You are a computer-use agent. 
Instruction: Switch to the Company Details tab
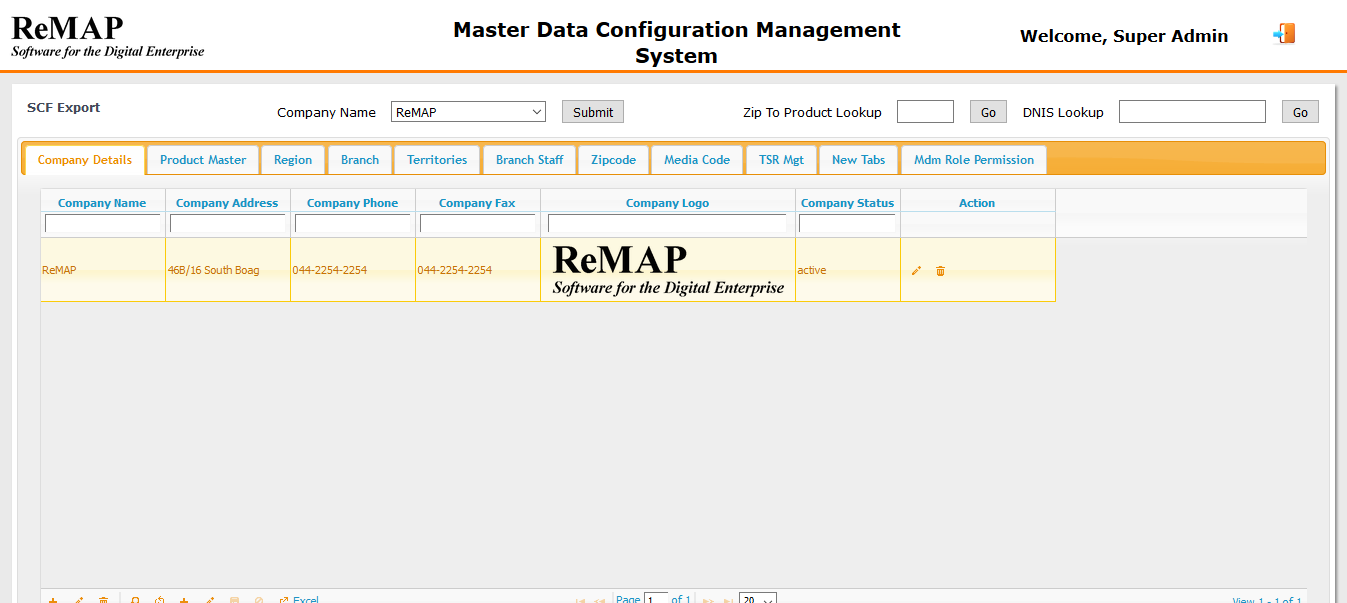tap(85, 160)
